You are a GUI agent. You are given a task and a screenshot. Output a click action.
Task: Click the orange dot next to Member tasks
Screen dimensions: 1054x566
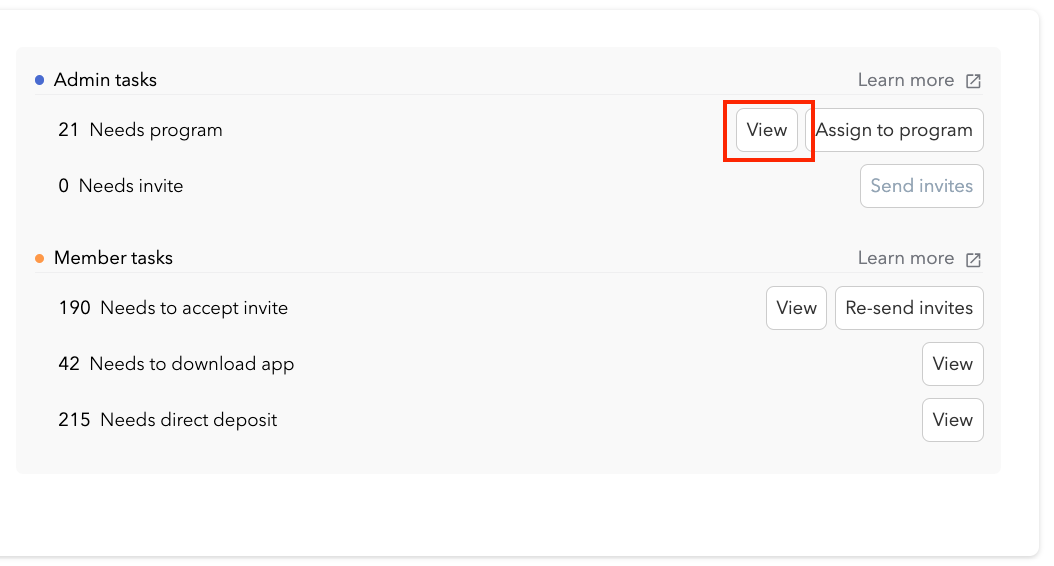coord(40,258)
